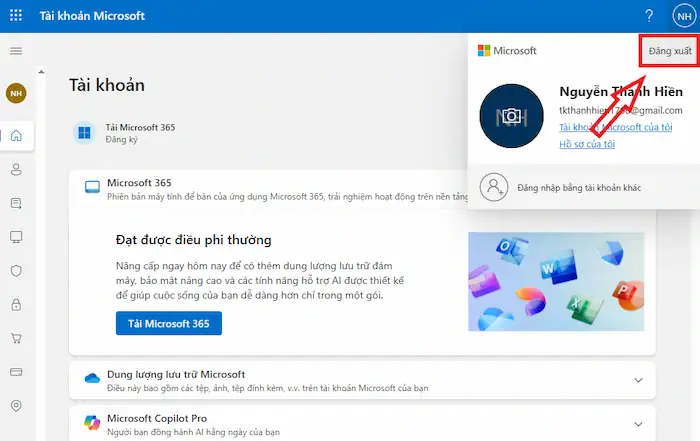Image resolution: width=700 pixels, height=441 pixels.
Task: Open the Privacy lock icon in sidebar
Action: 16,305
